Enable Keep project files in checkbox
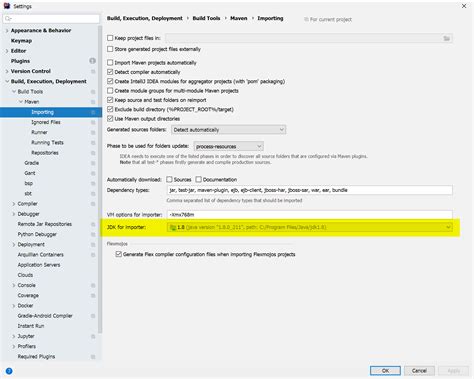474x379 pixels. point(110,38)
